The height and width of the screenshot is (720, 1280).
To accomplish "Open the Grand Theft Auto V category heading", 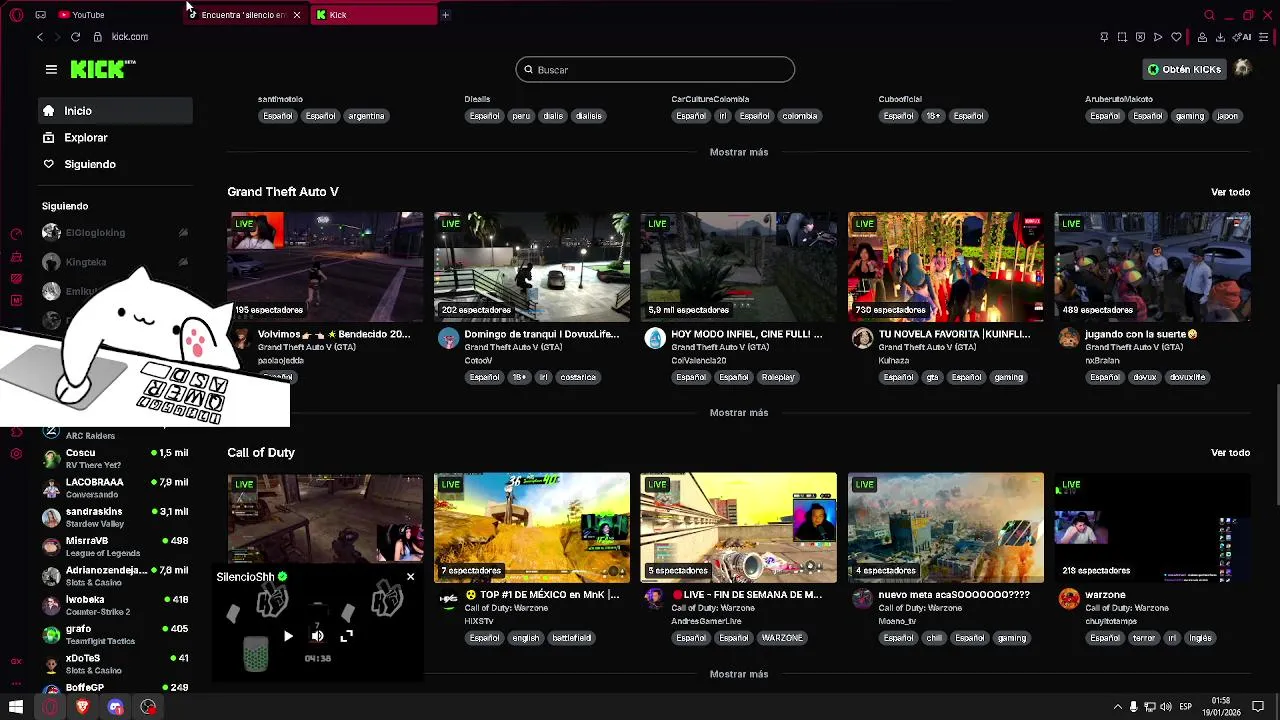I will (283, 192).
